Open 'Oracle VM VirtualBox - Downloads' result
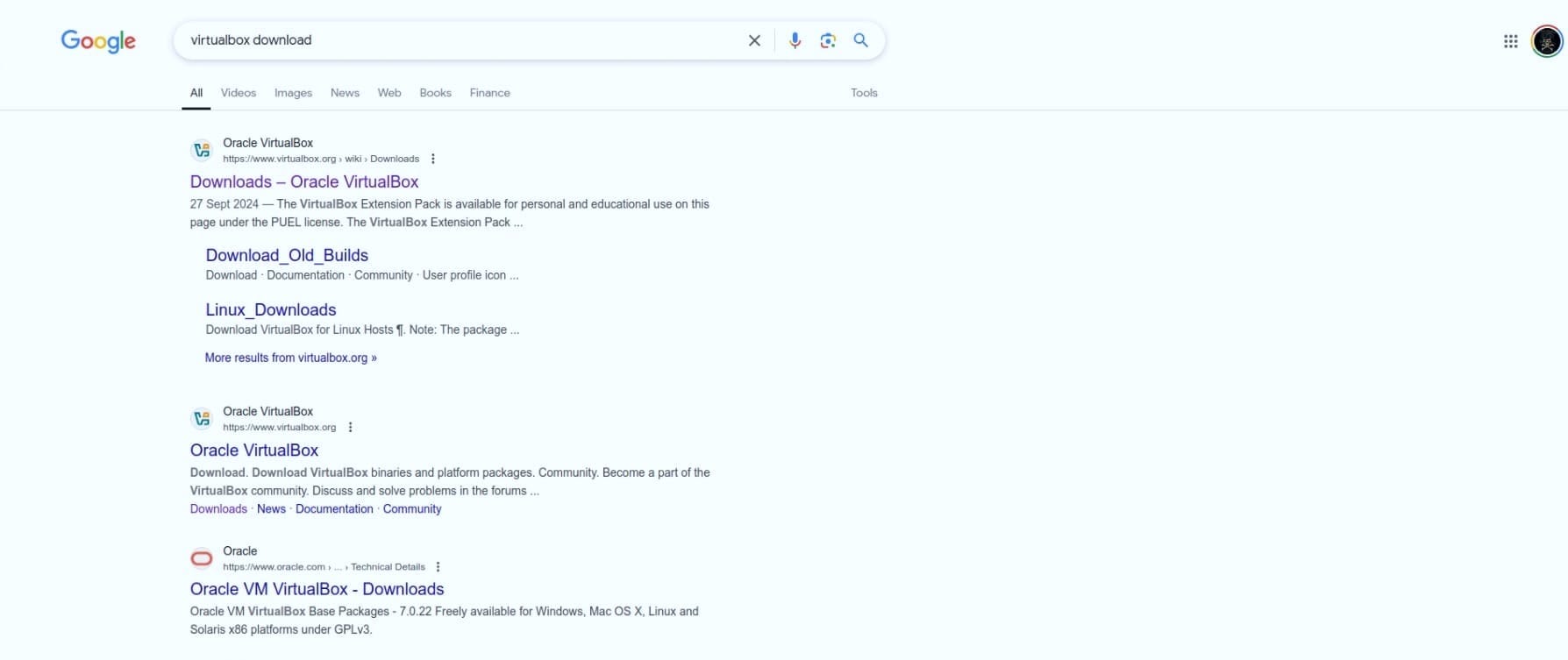Screen dimensions: 1568x660 [317, 589]
